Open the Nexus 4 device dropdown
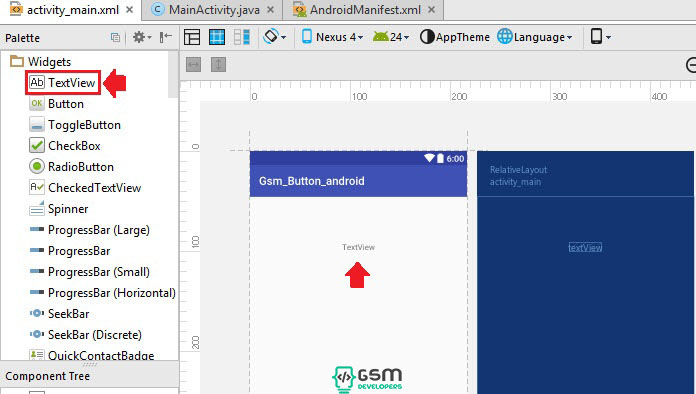 332,37
